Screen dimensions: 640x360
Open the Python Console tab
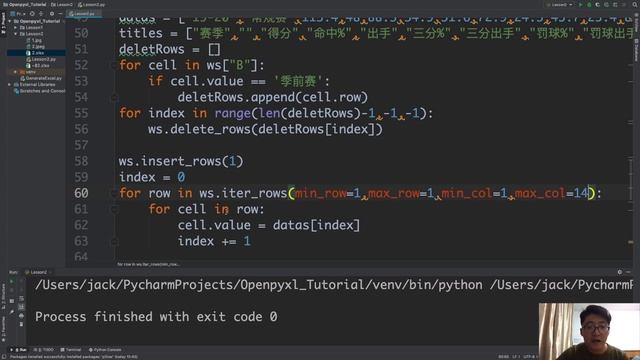tap(105, 350)
